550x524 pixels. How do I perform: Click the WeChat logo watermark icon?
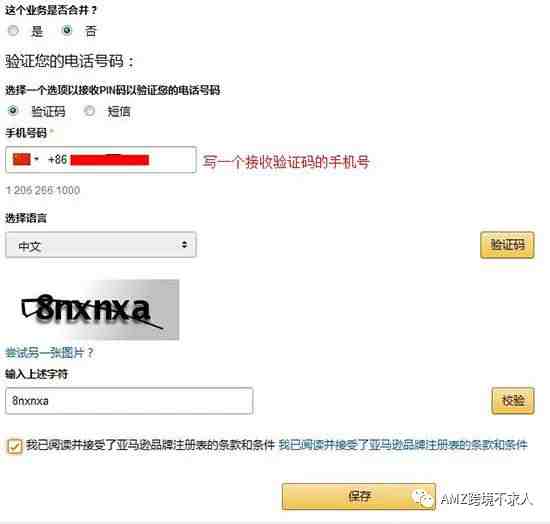pyautogui.click(x=423, y=498)
